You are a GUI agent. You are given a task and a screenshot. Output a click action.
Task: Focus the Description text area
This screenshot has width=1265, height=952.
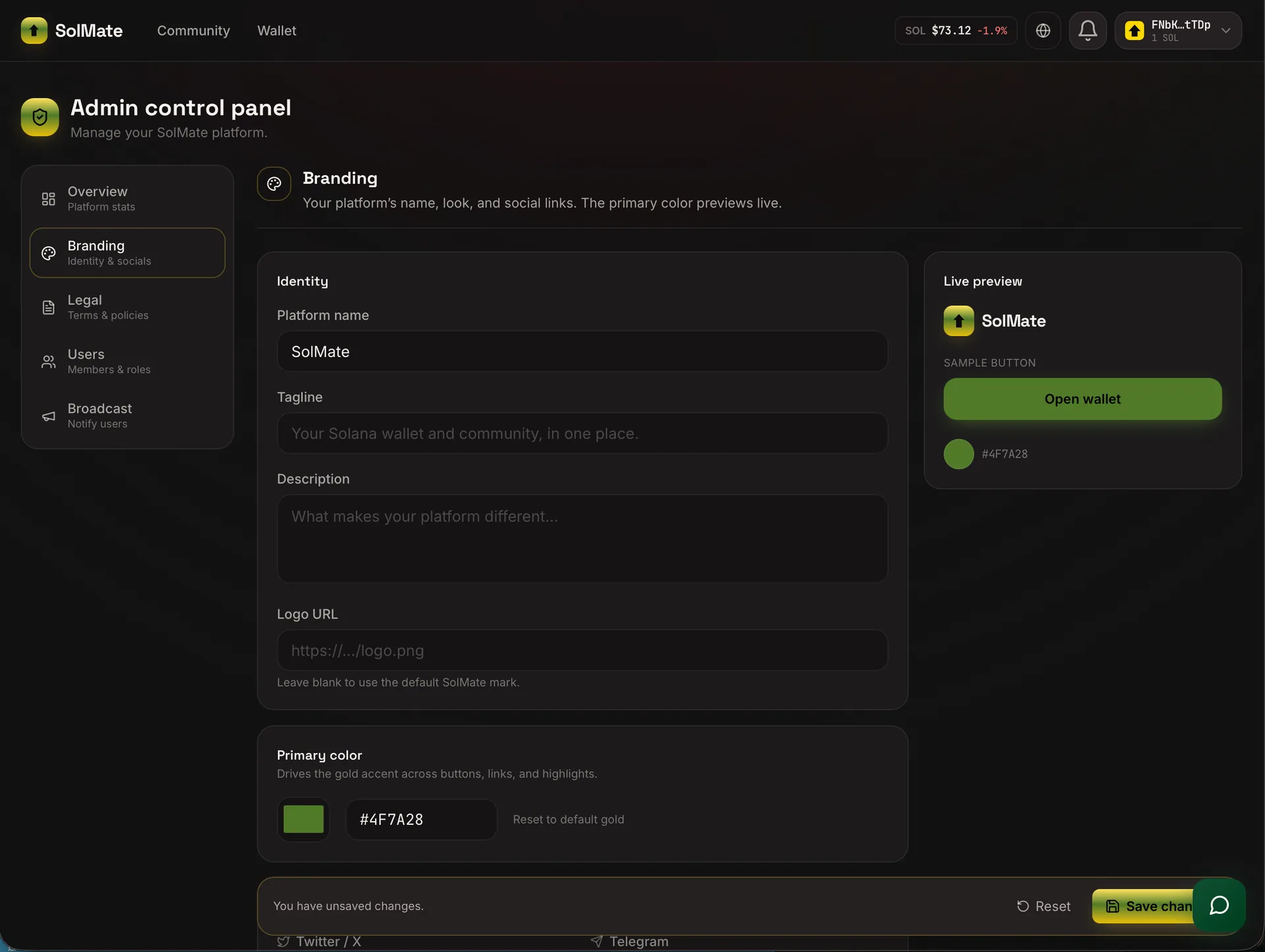(x=582, y=538)
